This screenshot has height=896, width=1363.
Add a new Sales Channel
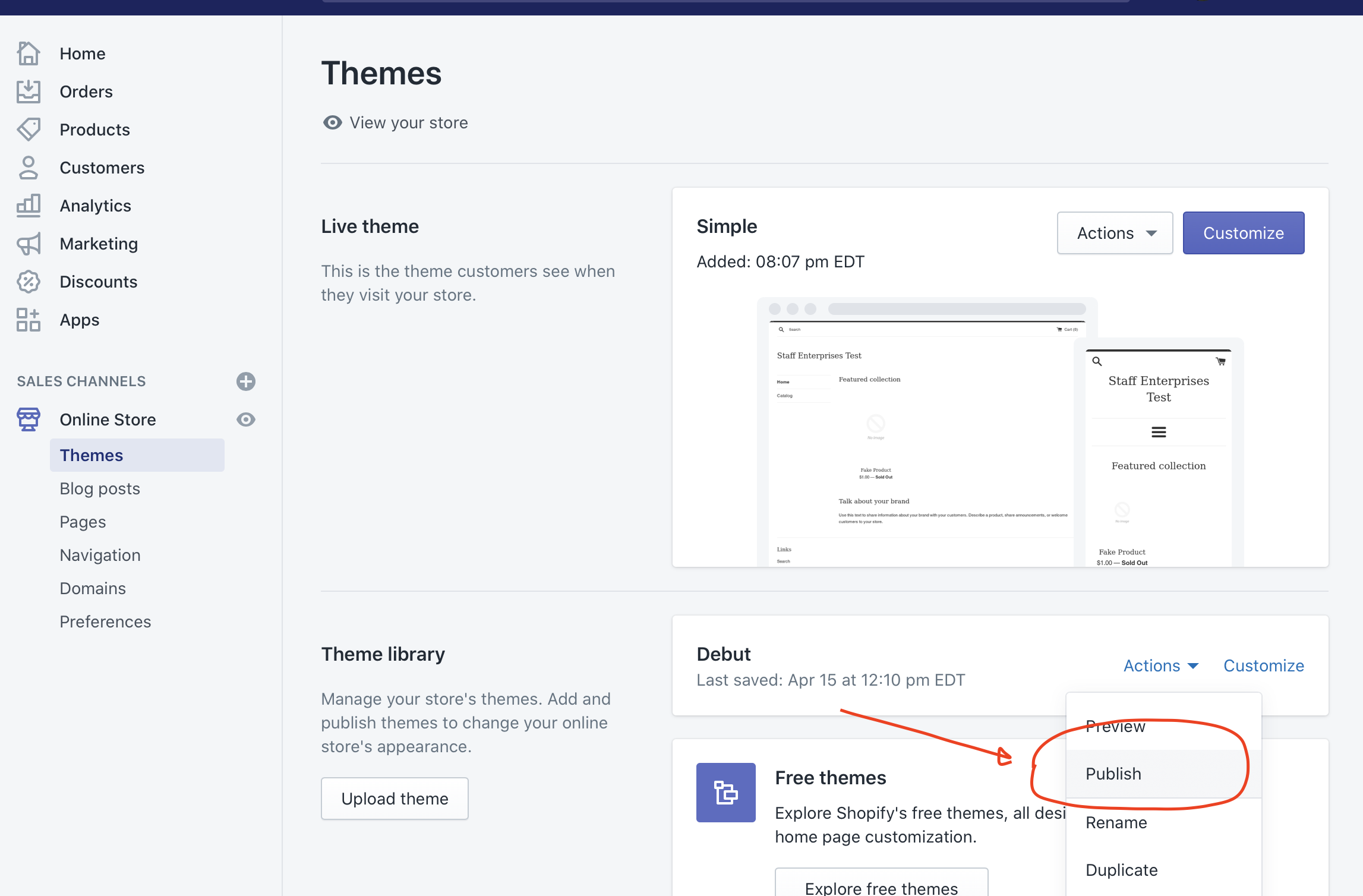click(246, 380)
